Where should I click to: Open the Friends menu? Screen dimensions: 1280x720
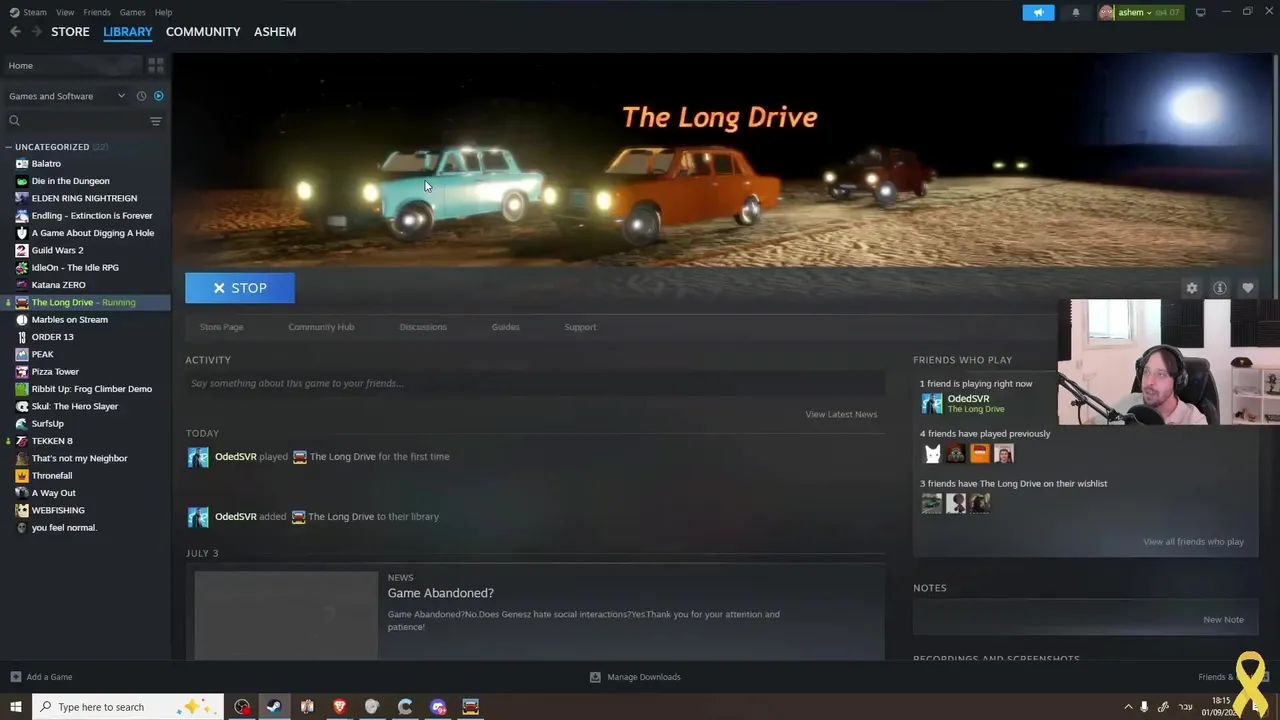(x=97, y=12)
